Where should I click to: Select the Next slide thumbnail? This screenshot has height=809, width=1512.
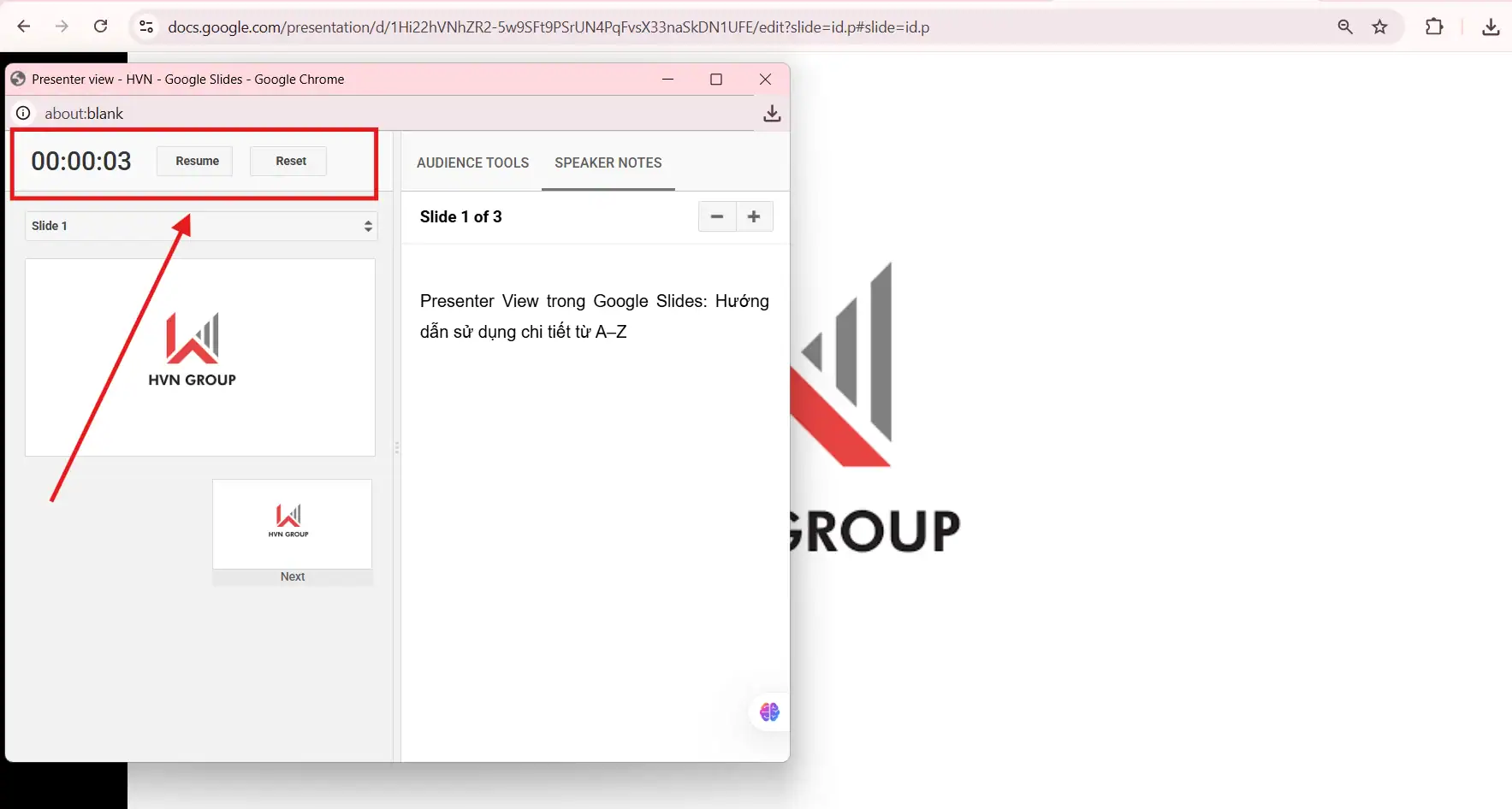pos(292,523)
